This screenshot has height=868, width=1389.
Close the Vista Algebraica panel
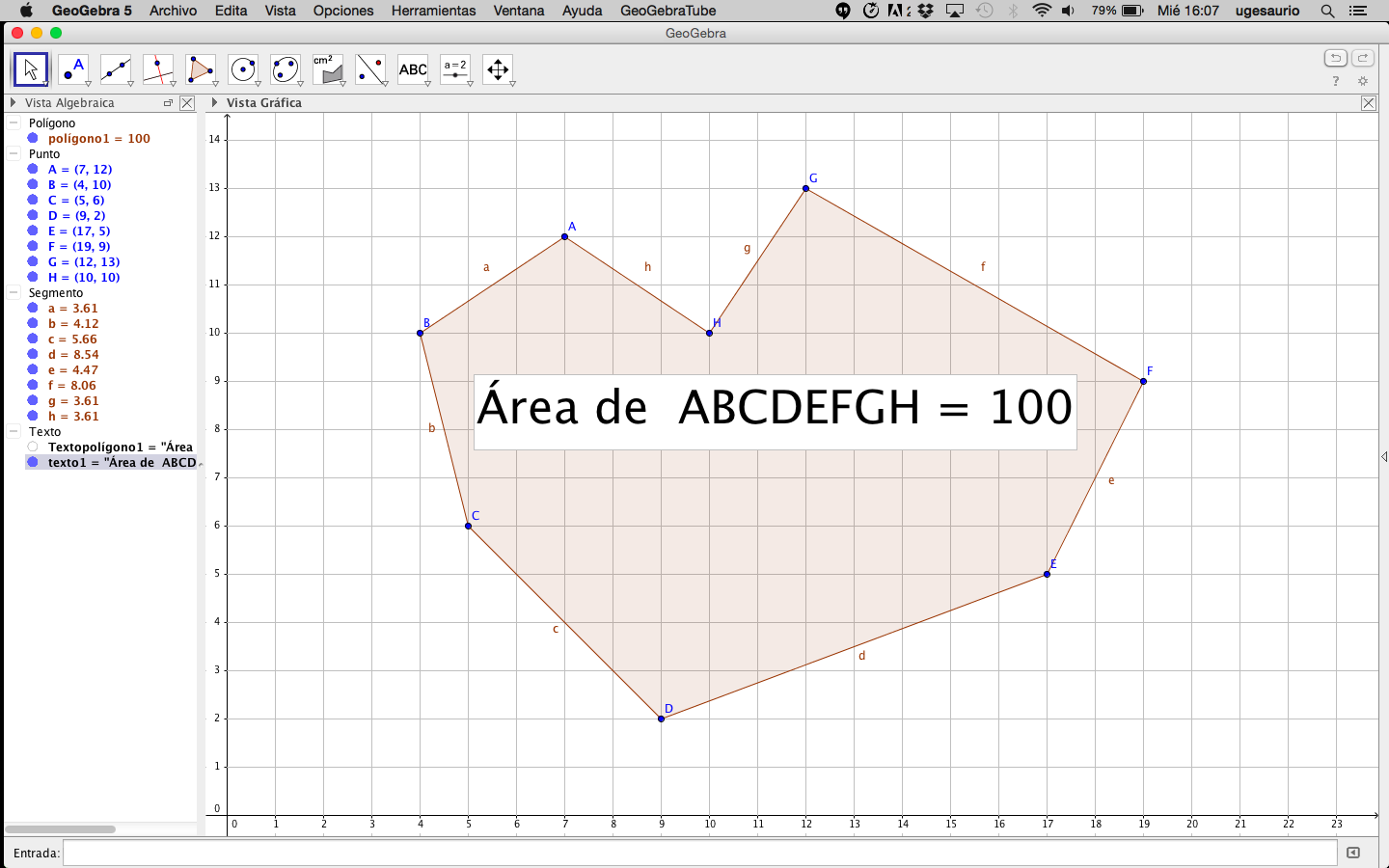(187, 103)
